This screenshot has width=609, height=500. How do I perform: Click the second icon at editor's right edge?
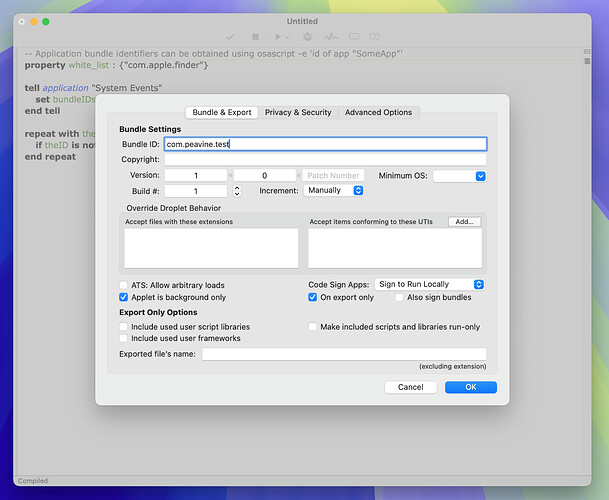587,61
